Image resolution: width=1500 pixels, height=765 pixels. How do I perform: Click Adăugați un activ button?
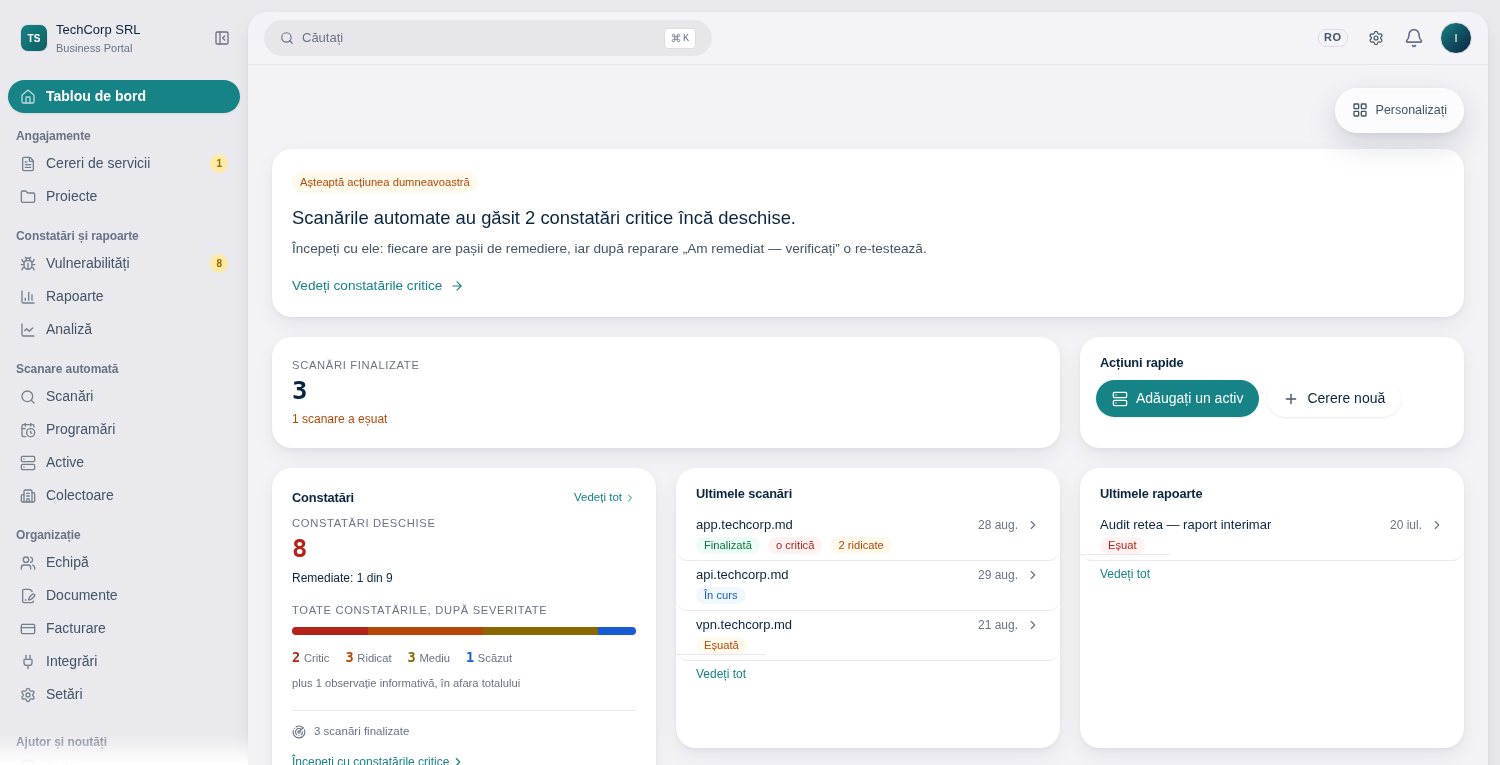[x=1177, y=398]
